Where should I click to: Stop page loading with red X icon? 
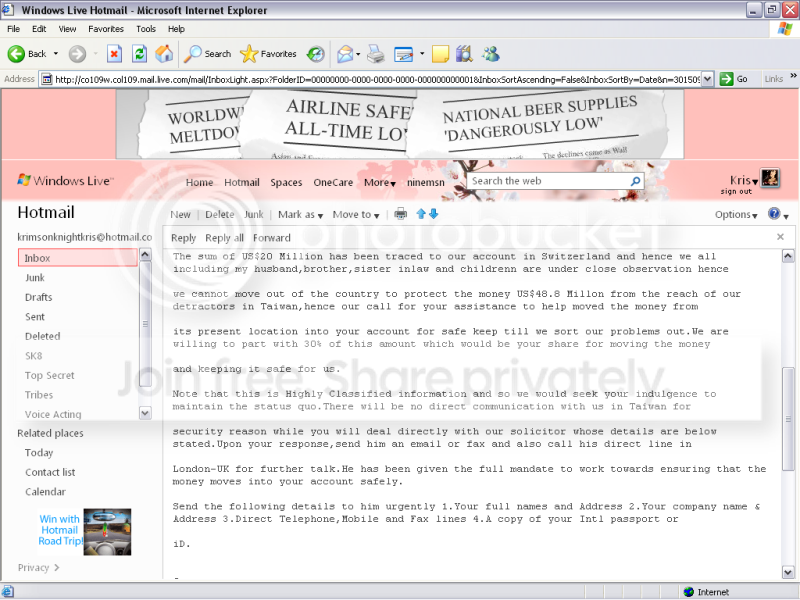point(114,54)
